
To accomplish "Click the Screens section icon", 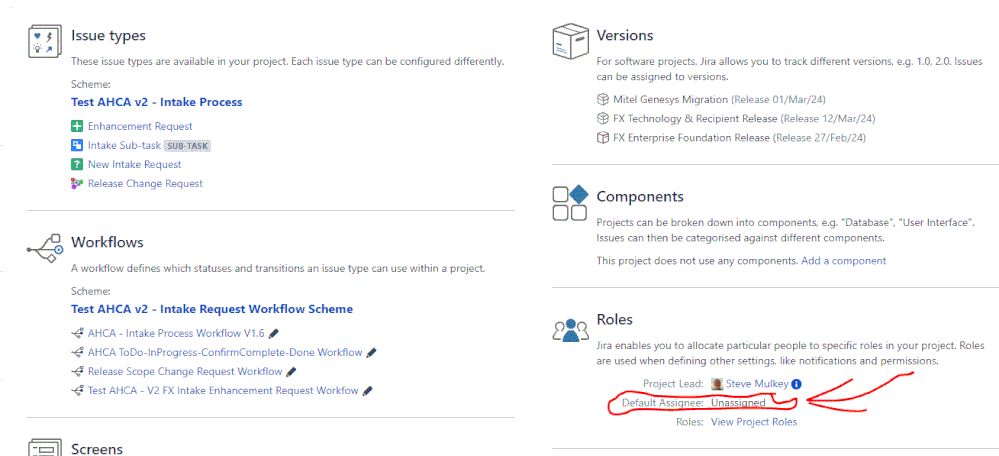I will point(45,446).
